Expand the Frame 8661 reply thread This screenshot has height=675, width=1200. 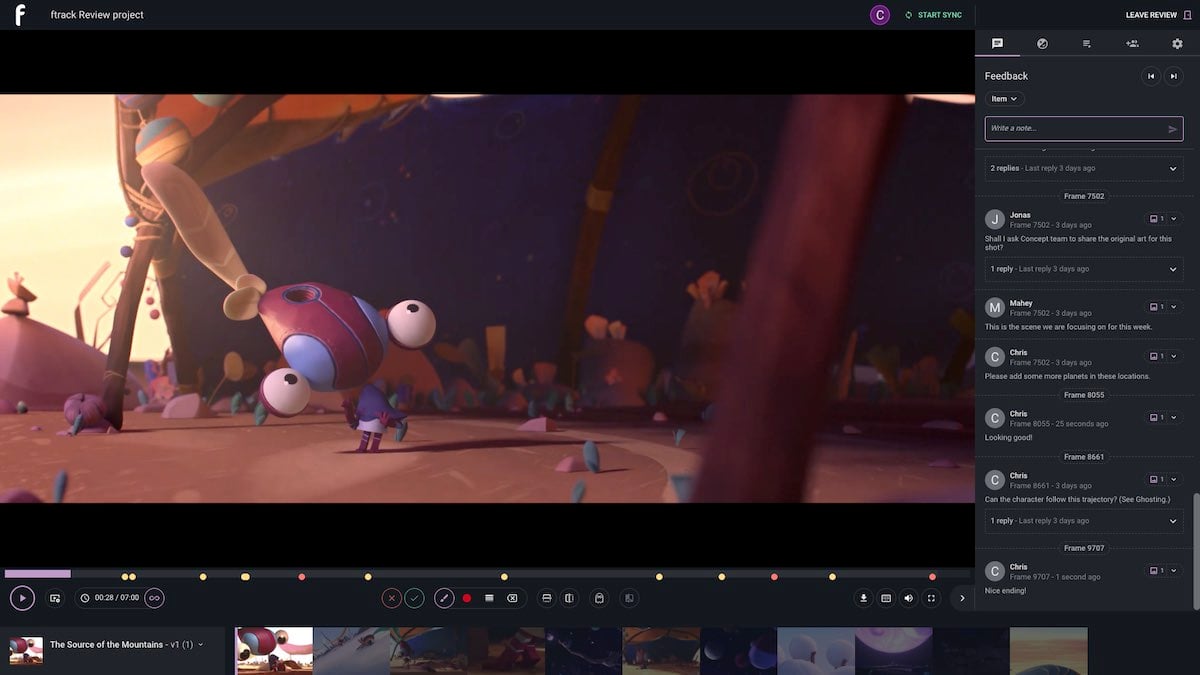pyautogui.click(x=1084, y=521)
